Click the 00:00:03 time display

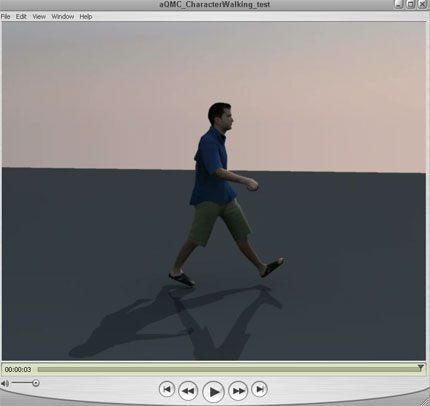(18, 369)
